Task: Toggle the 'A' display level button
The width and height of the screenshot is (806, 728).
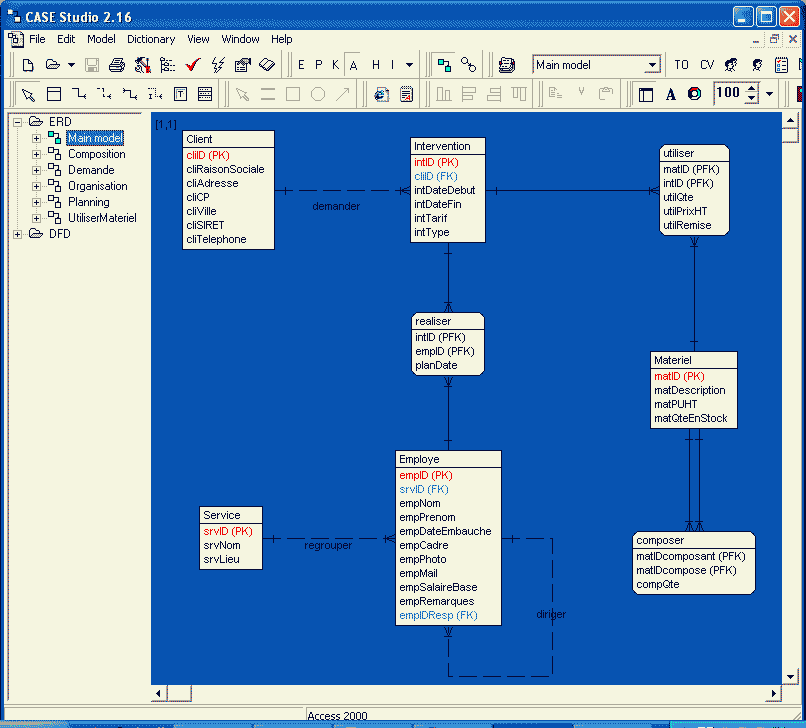Action: coord(353,65)
